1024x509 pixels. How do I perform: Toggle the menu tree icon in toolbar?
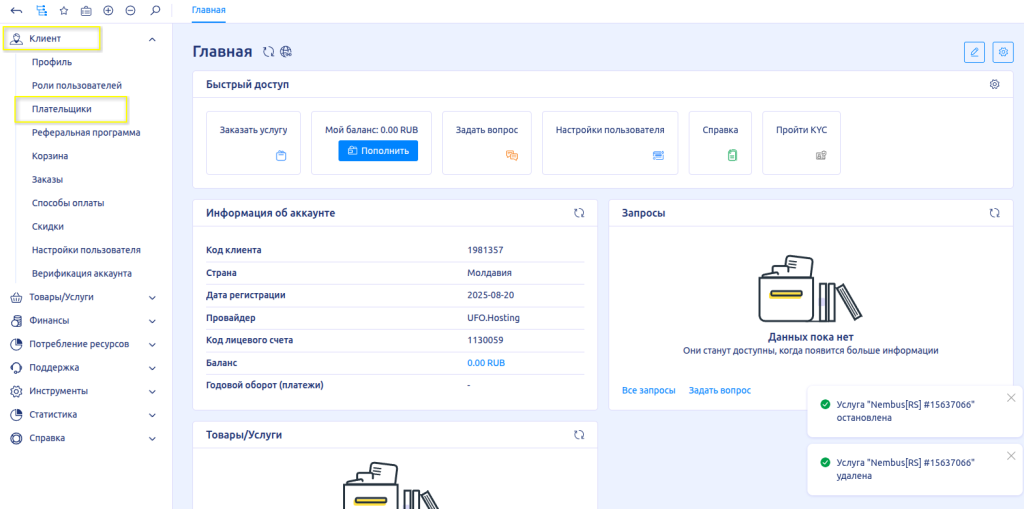point(41,10)
